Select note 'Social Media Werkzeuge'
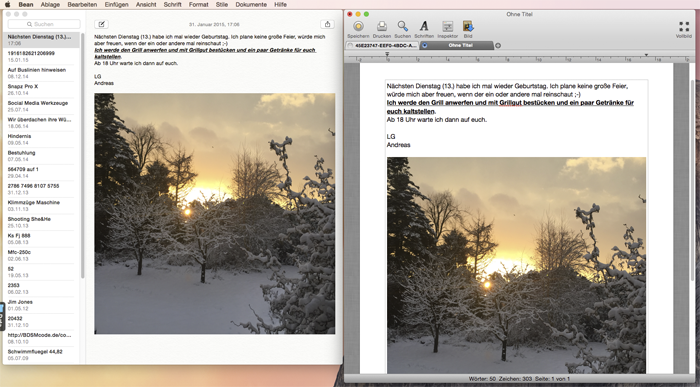Viewport: 700px width, 387px height. pyautogui.click(x=41, y=106)
